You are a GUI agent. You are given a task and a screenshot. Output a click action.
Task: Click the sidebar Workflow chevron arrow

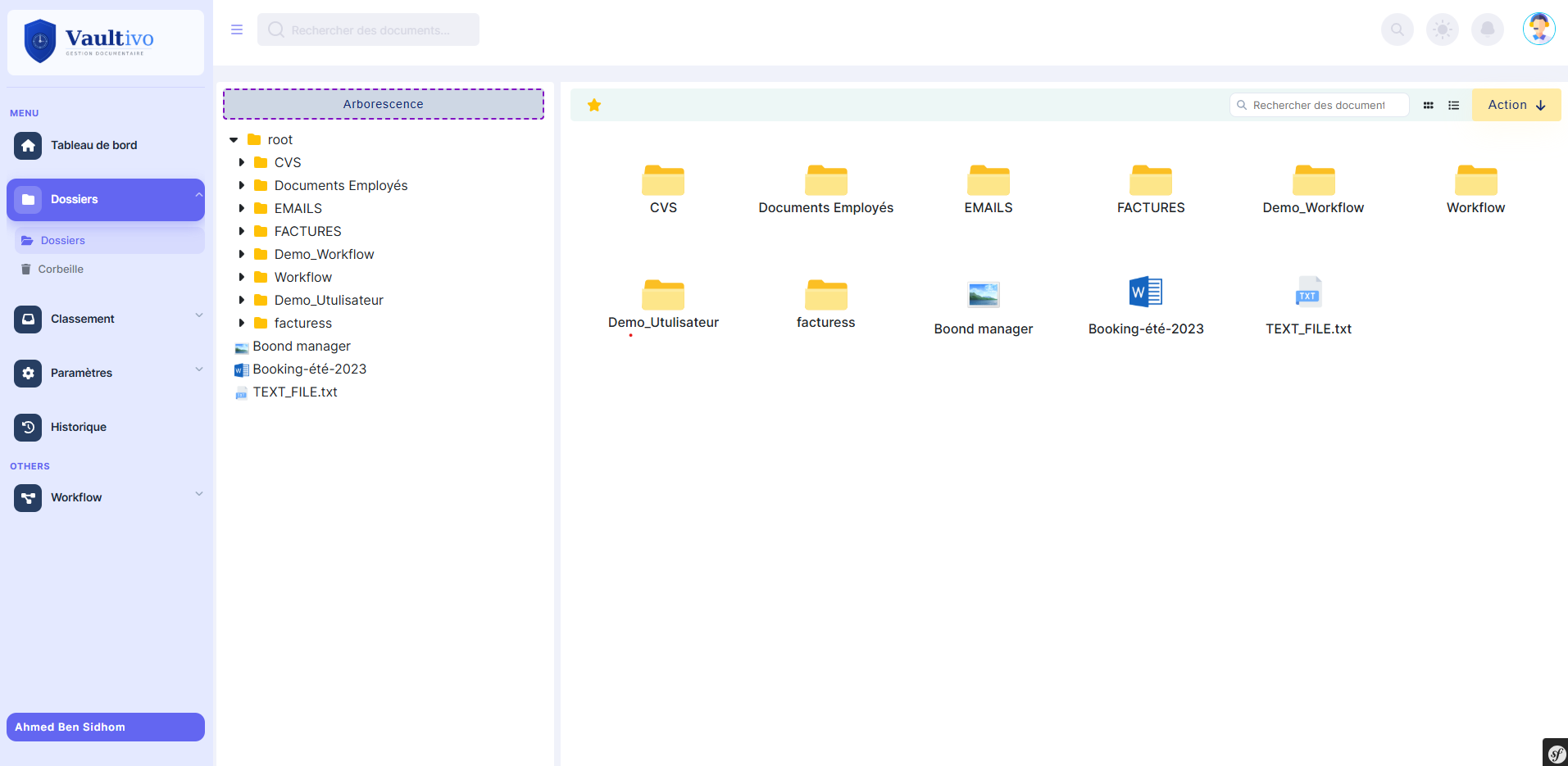click(198, 494)
